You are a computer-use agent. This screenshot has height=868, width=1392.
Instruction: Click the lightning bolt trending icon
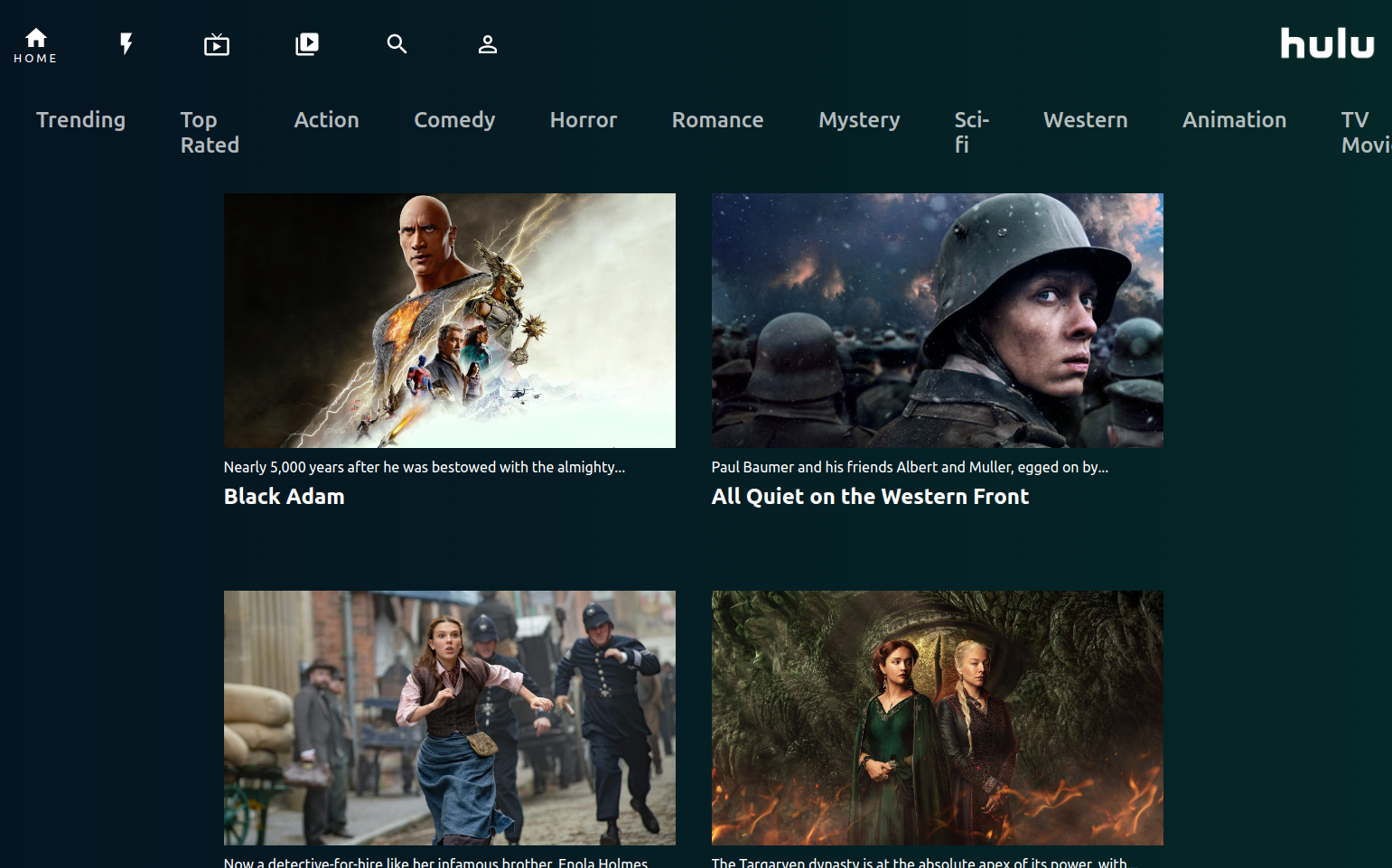point(126,43)
